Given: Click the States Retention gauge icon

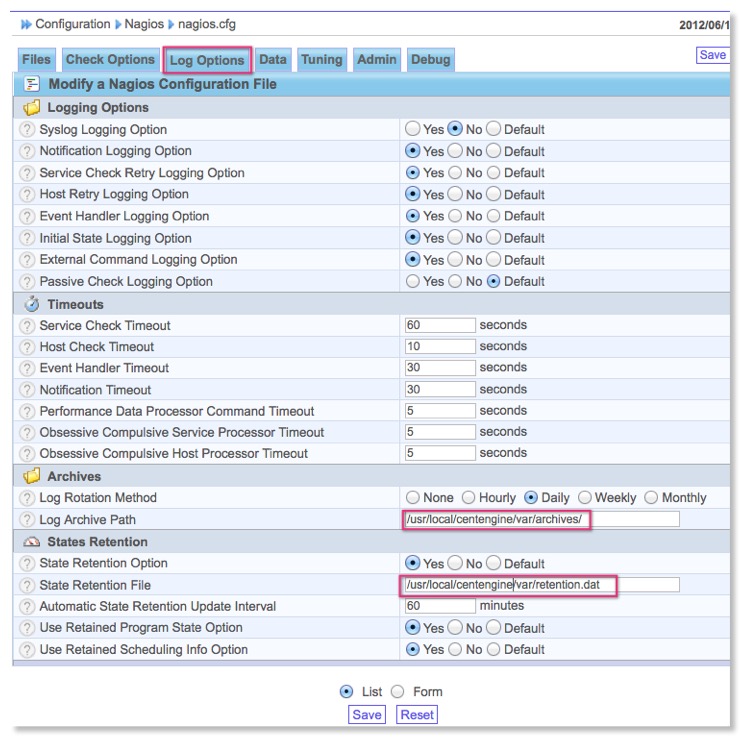Looking at the screenshot, I should (x=32, y=542).
